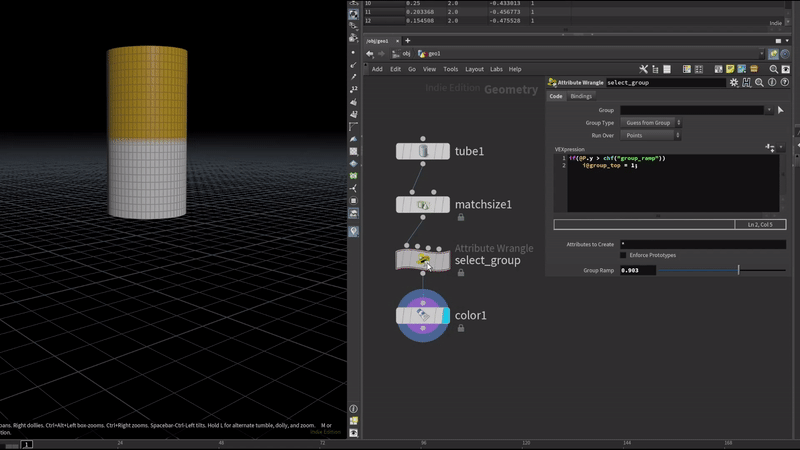Click geo1 in the path bar
The width and height of the screenshot is (800, 450).
click(430, 54)
